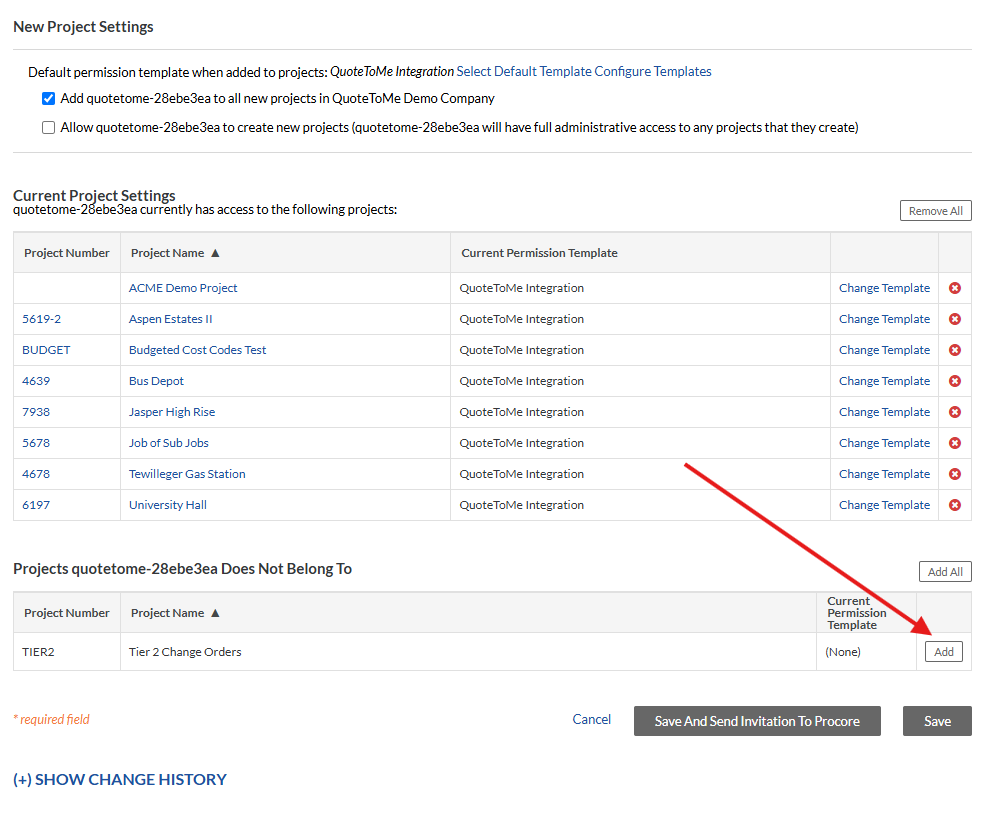Remove Bus Depot via red X icon

click(x=955, y=381)
